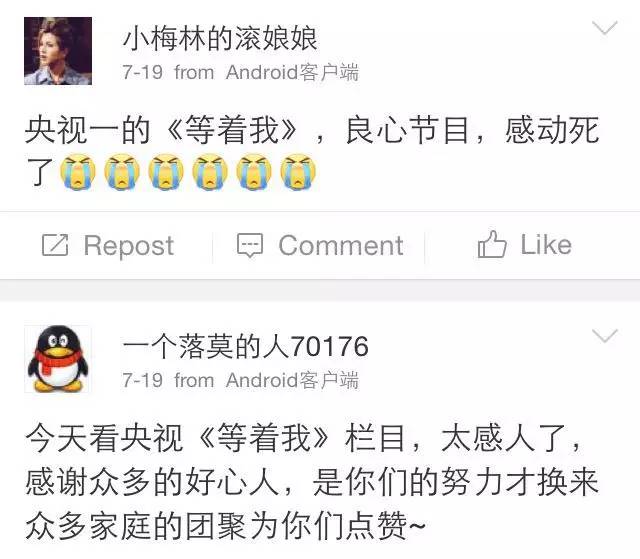
Task: Click the thumbs-up Like icon
Action: point(492,244)
